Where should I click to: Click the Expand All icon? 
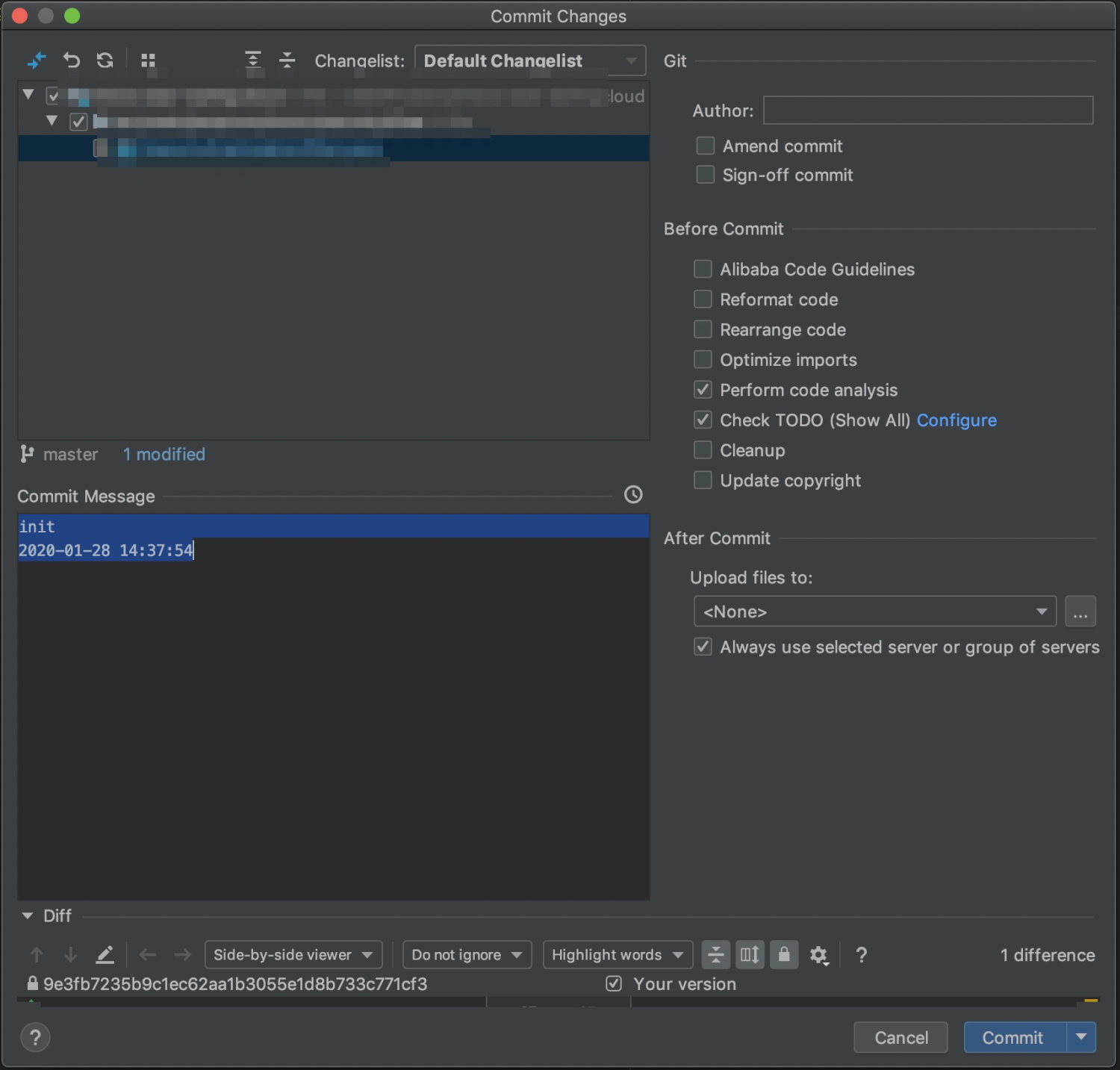click(x=253, y=60)
